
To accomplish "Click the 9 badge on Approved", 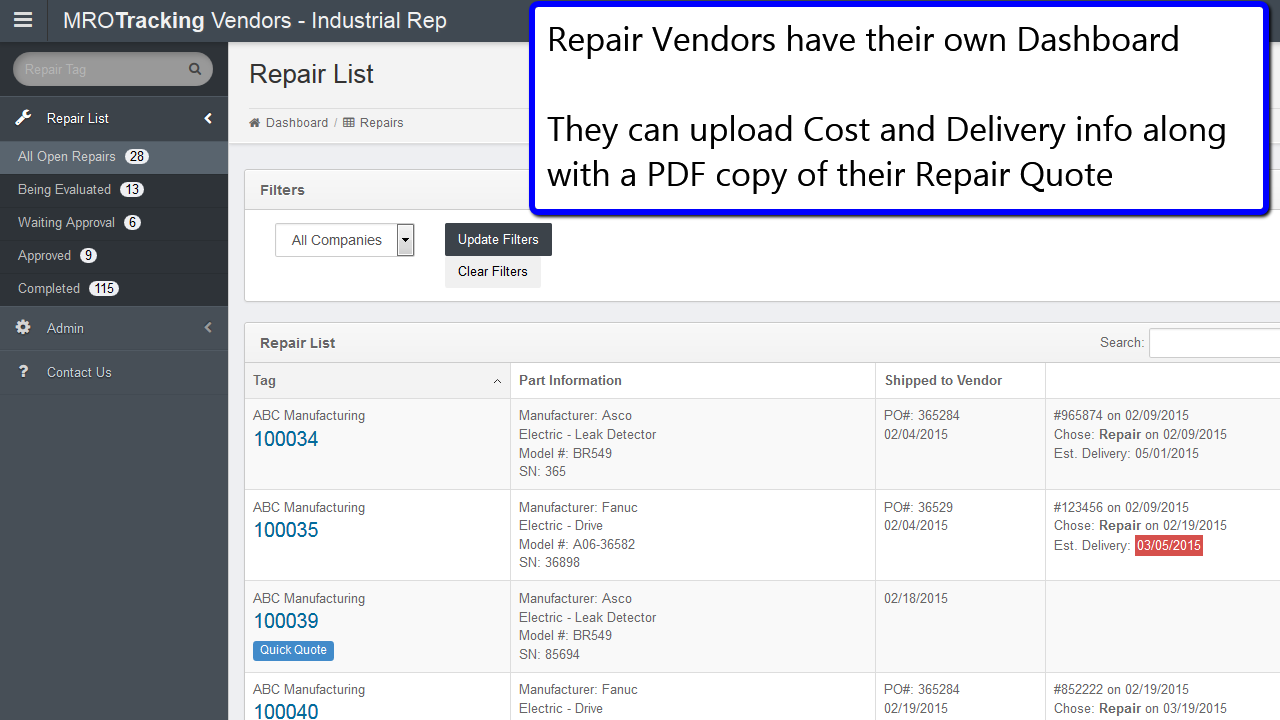I will click(89, 255).
